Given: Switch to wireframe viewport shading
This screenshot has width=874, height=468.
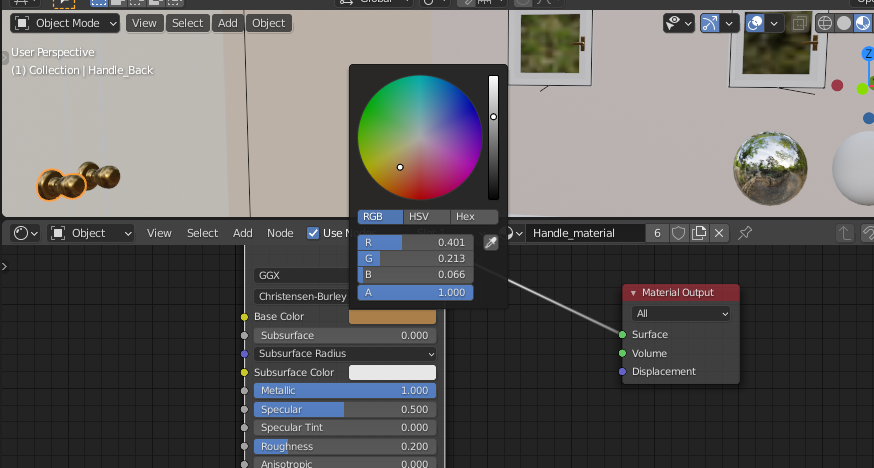Looking at the screenshot, I should 824,23.
